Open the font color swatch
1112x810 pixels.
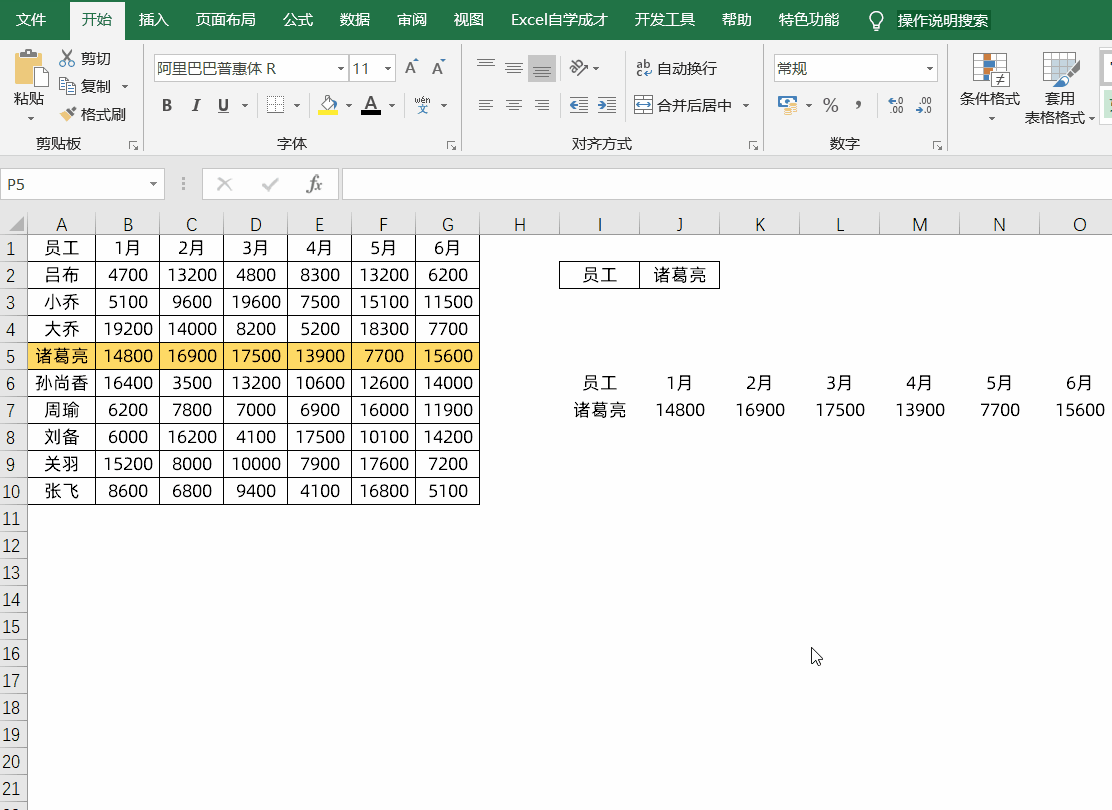click(371, 104)
